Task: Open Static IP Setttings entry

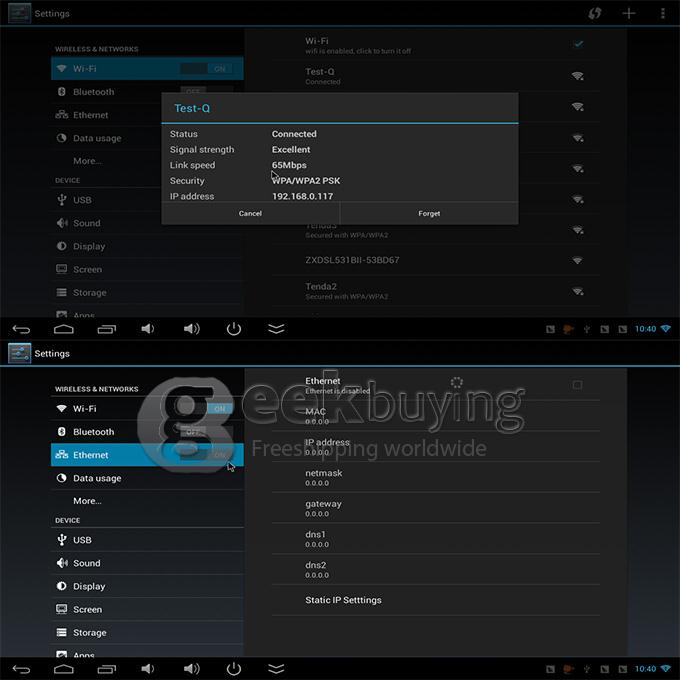Action: point(436,600)
